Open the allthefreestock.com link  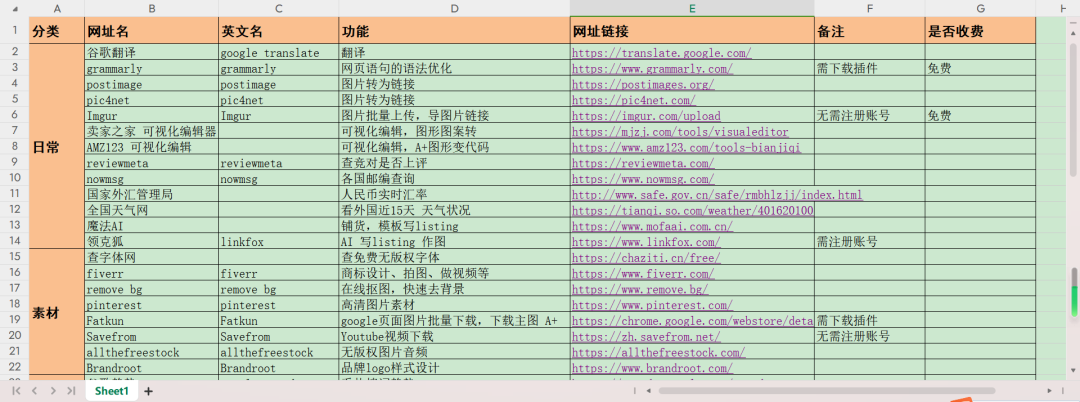pos(658,352)
